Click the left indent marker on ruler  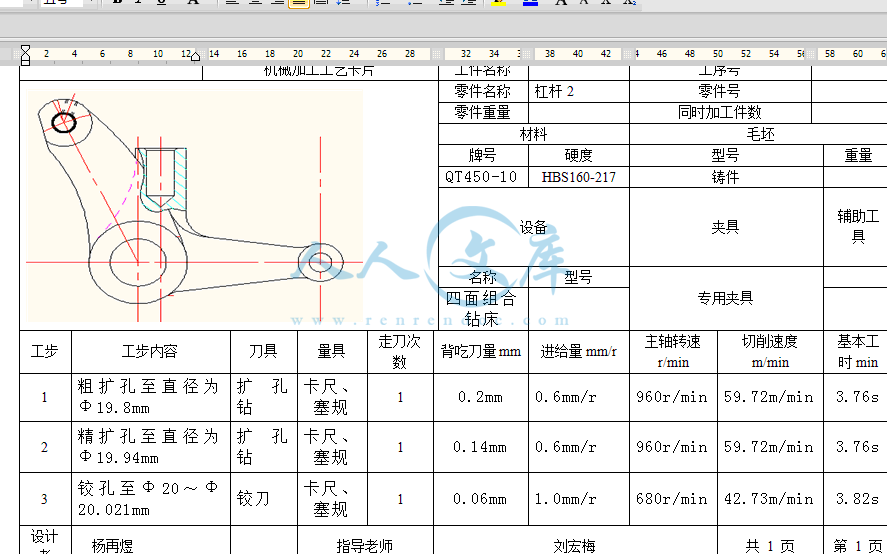25,55
